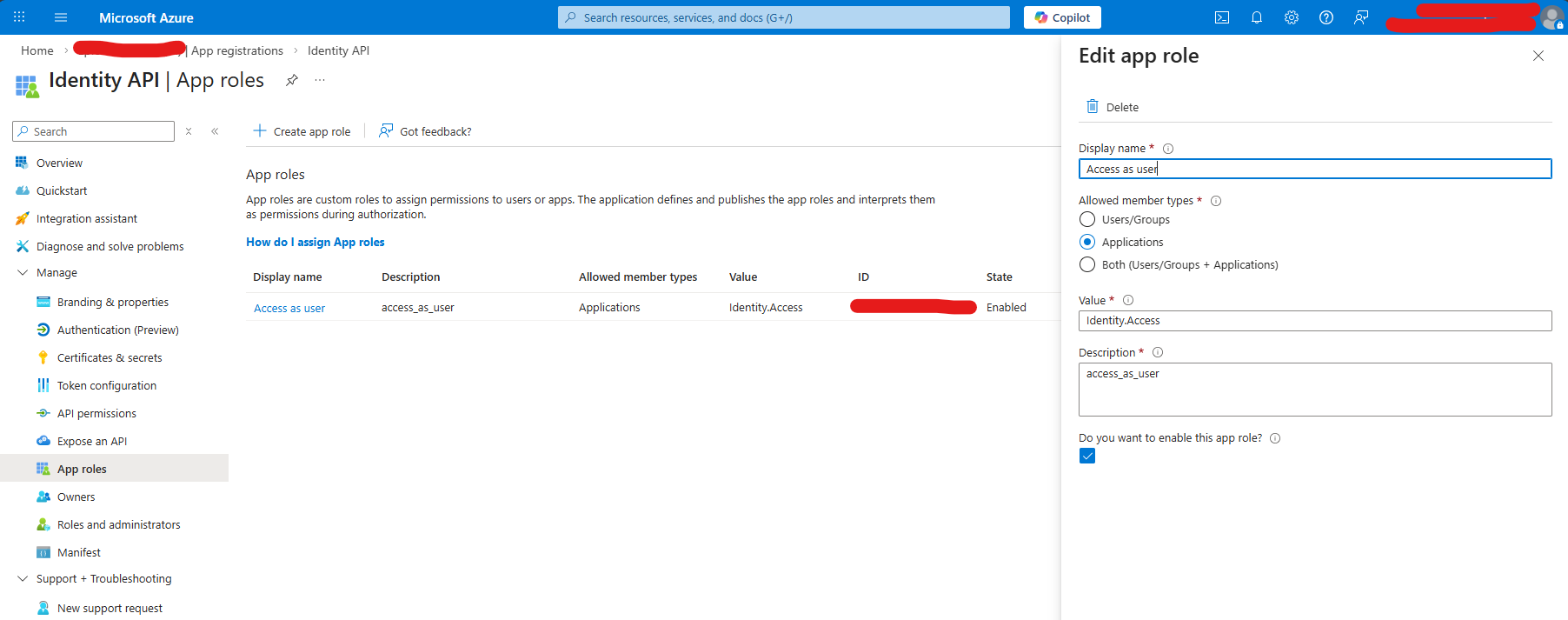Click the Description text area
Viewport: 1568px width, 620px height.
1315,390
